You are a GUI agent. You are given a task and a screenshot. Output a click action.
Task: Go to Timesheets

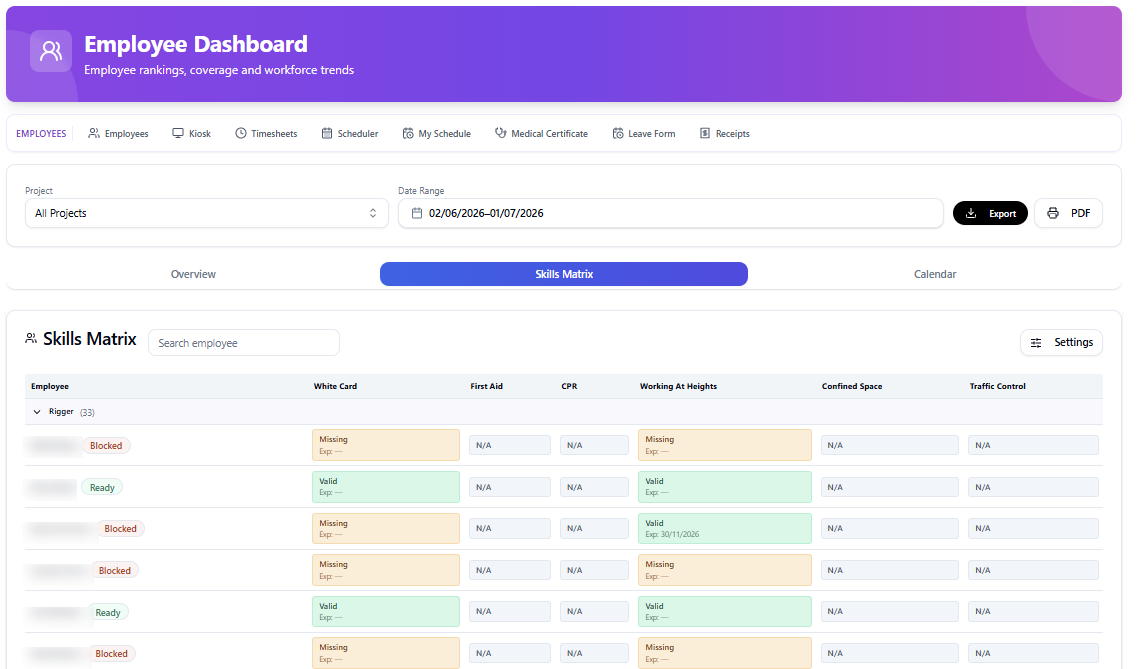[x=266, y=134]
